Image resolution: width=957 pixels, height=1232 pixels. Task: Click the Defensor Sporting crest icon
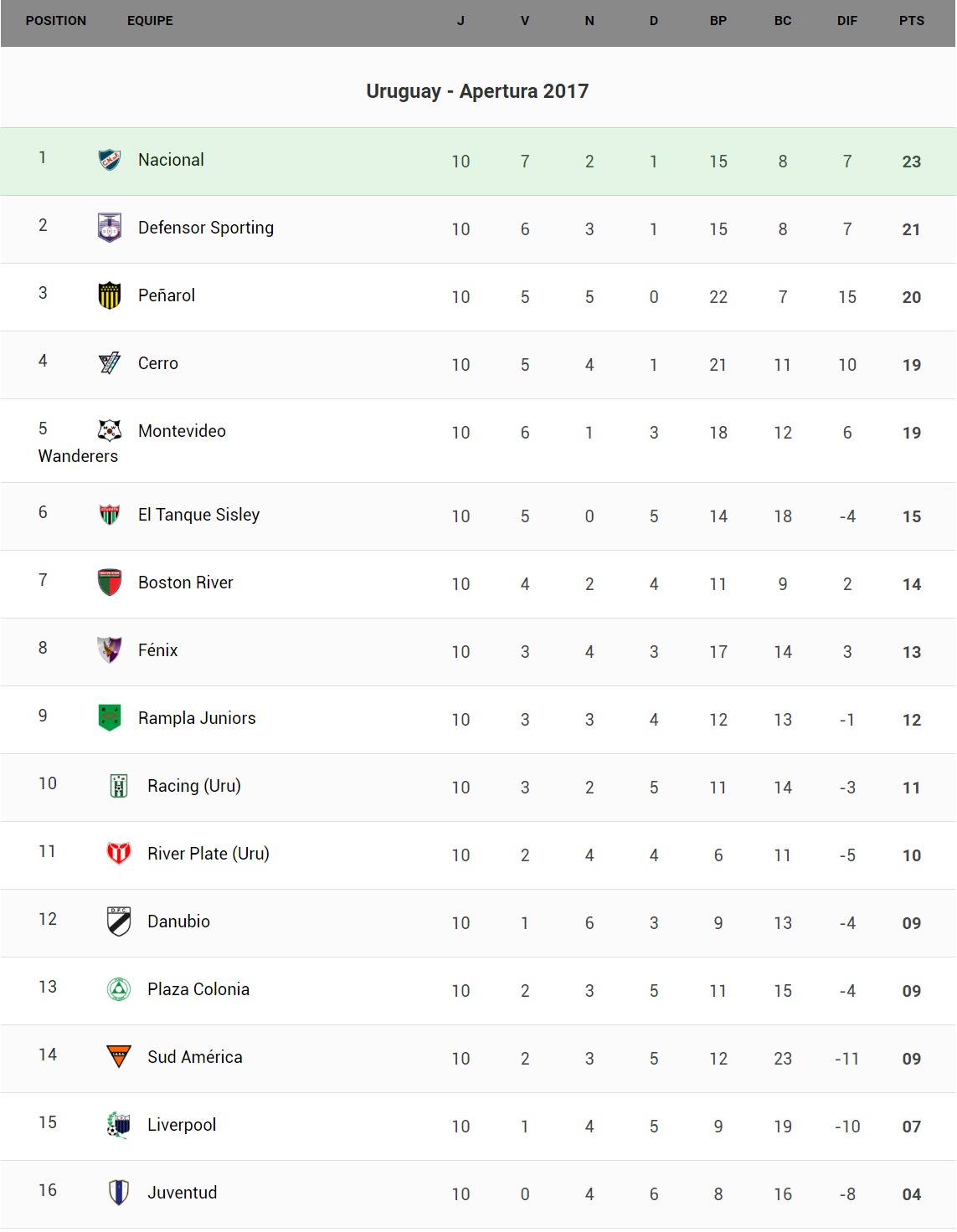coord(110,227)
